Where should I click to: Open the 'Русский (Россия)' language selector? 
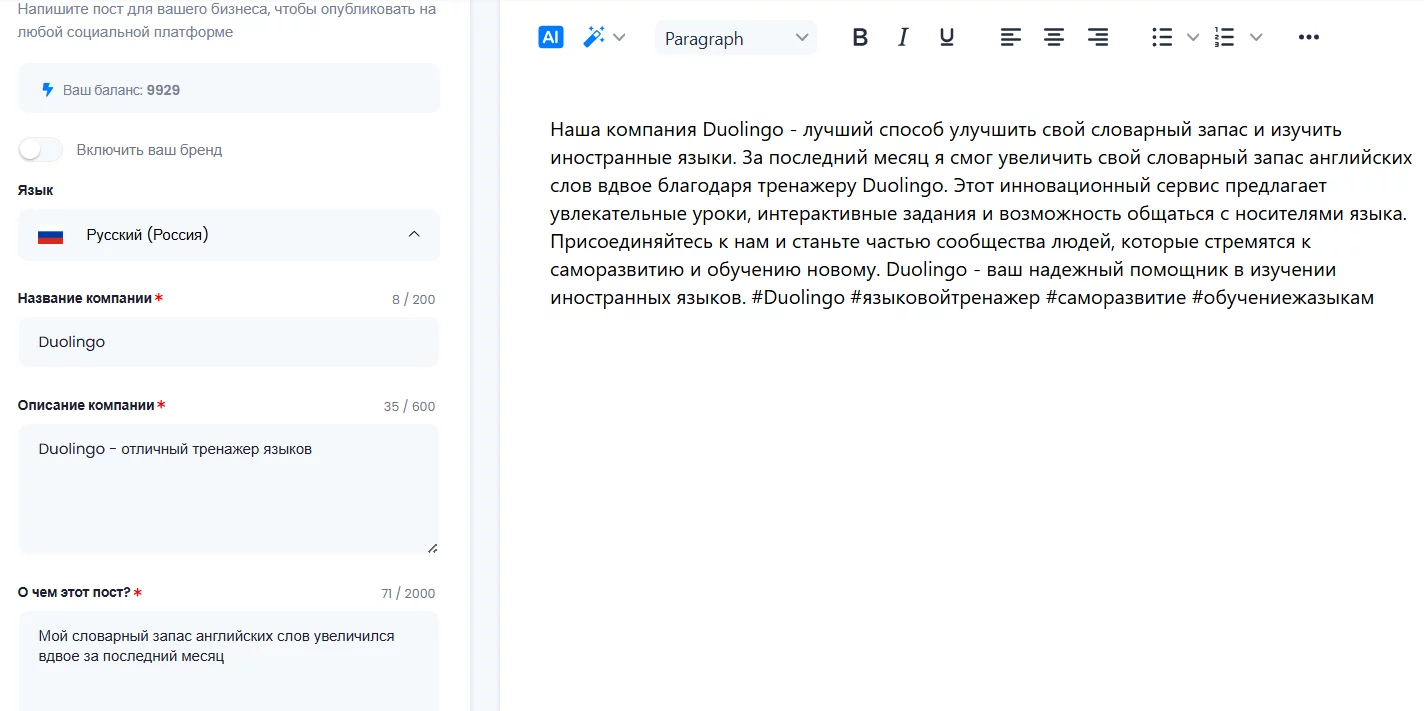229,235
